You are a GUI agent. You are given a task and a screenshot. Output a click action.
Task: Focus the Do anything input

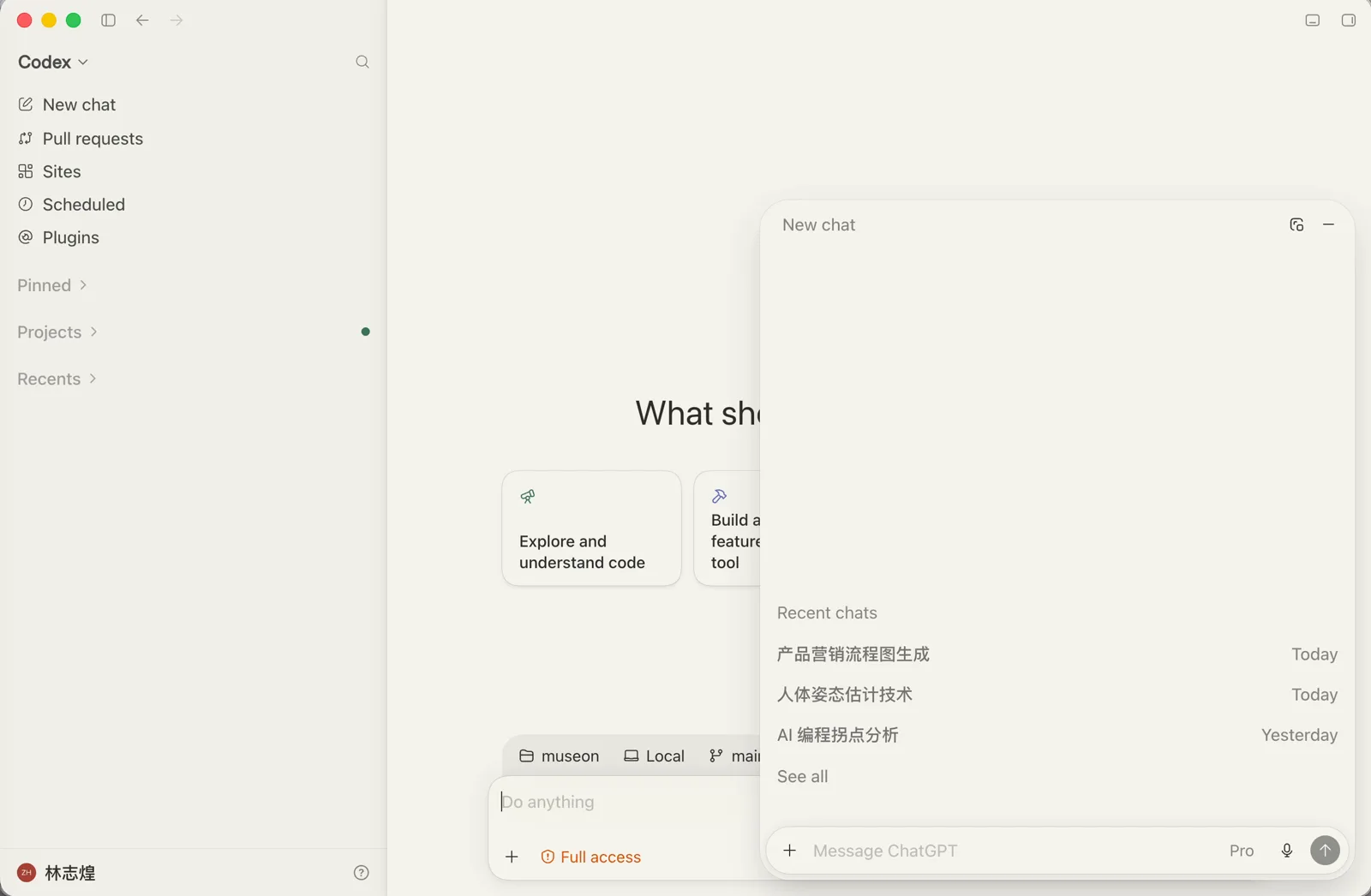click(626, 803)
